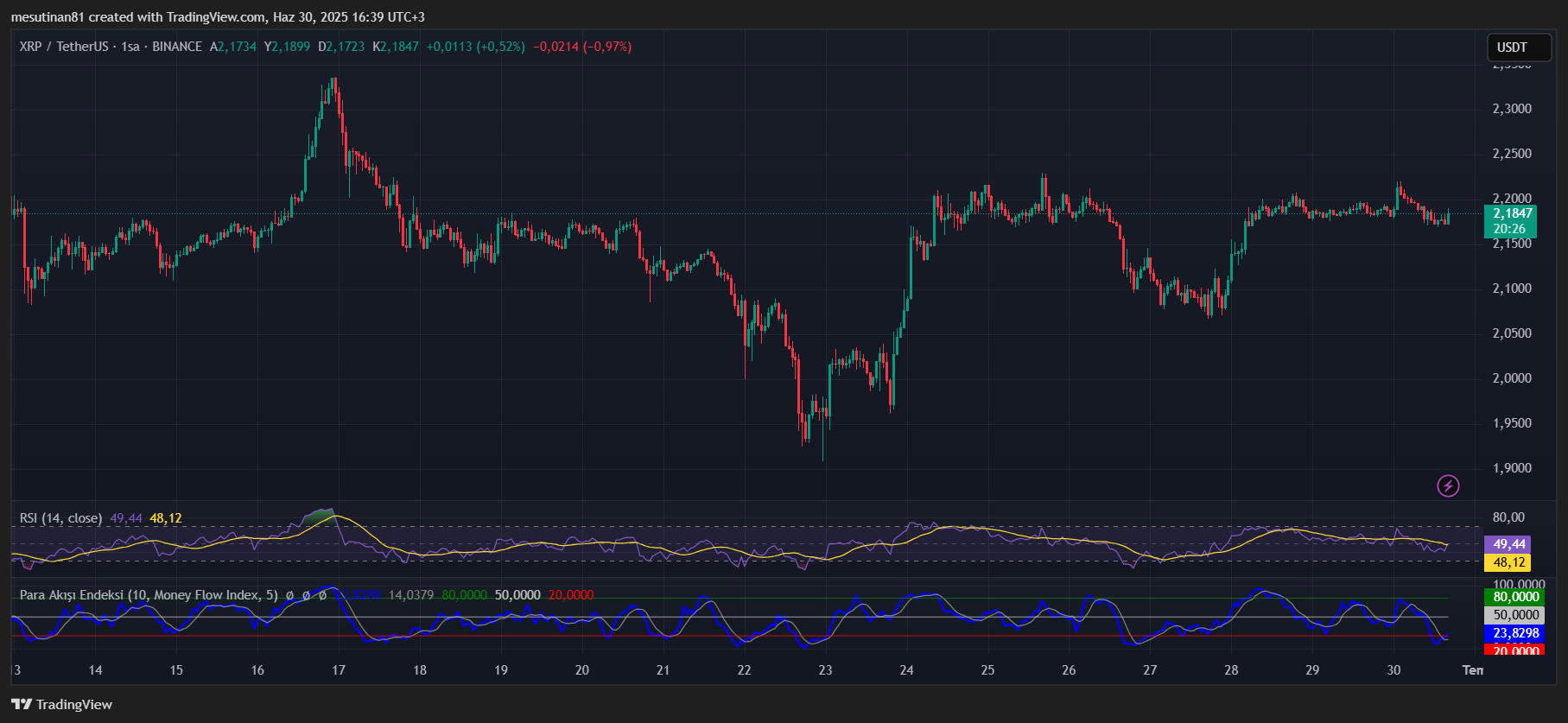1568x723 pixels.
Task: Click the date label 20 on time axis
Action: coord(582,670)
